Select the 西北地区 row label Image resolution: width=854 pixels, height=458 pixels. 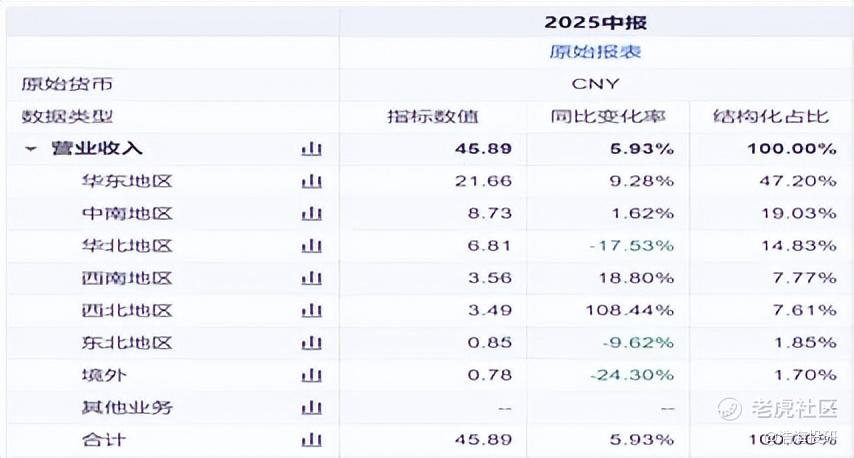click(127, 310)
